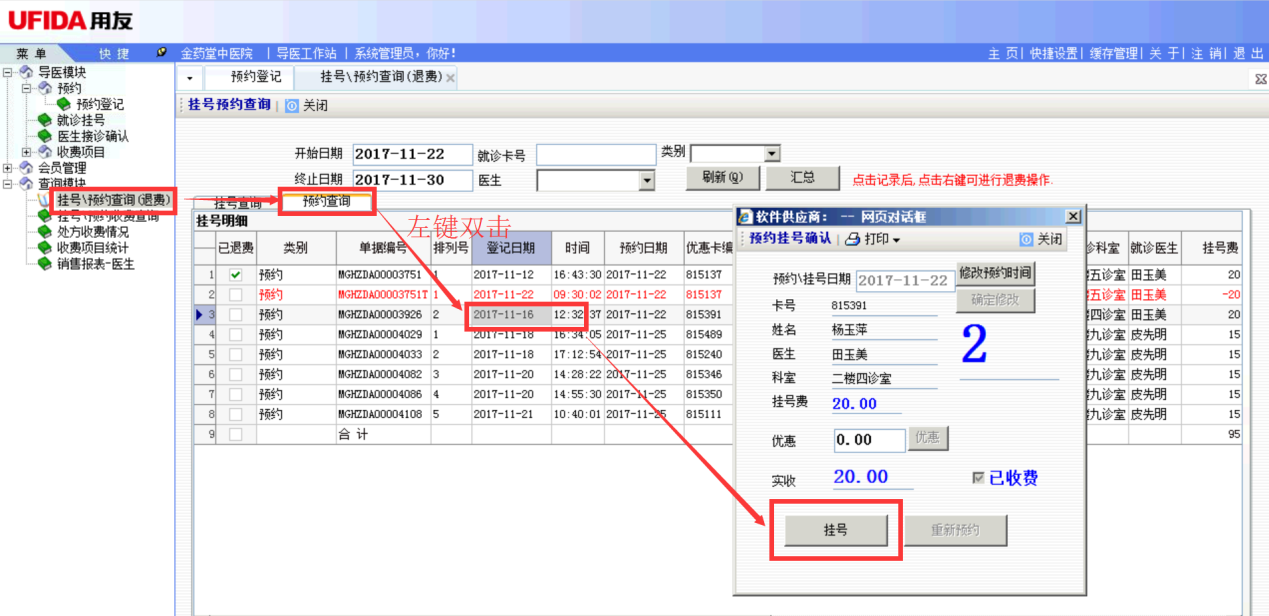The height and width of the screenshot is (616, 1269).
Task: Click 退出 in the top bar
Action: click(x=1249, y=53)
